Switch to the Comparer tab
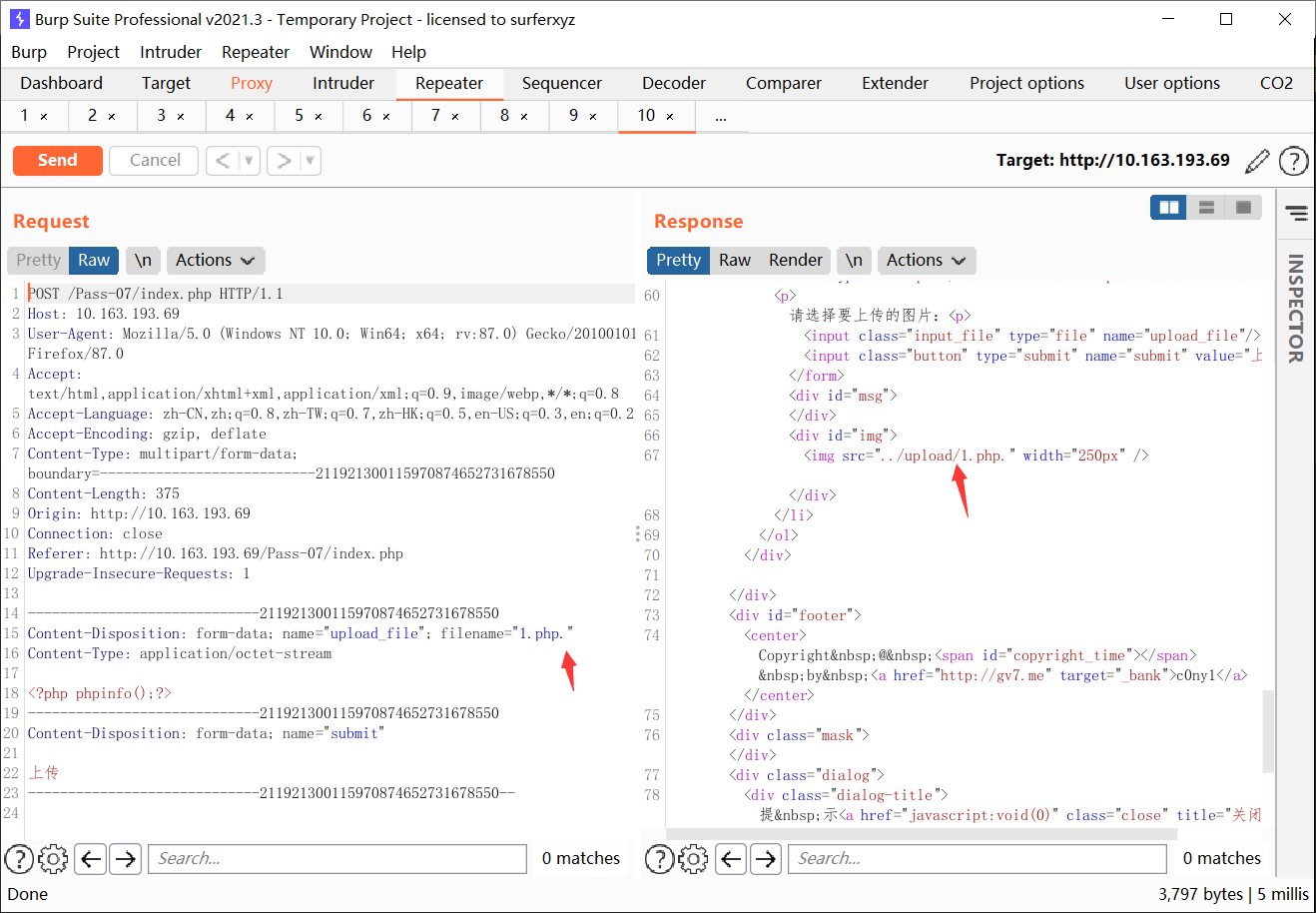1316x913 pixels. [x=784, y=84]
